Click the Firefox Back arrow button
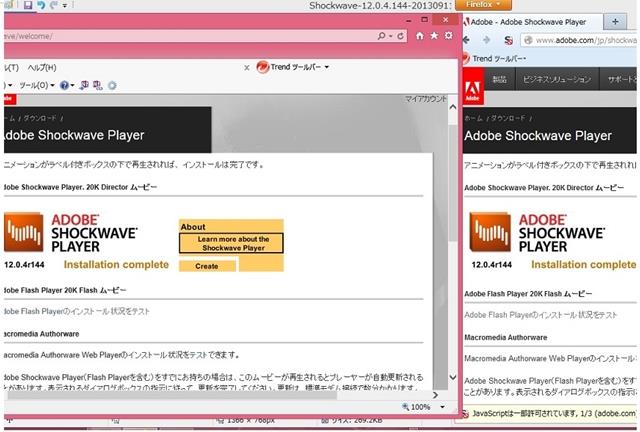This screenshot has width=640, height=432. coord(466,40)
